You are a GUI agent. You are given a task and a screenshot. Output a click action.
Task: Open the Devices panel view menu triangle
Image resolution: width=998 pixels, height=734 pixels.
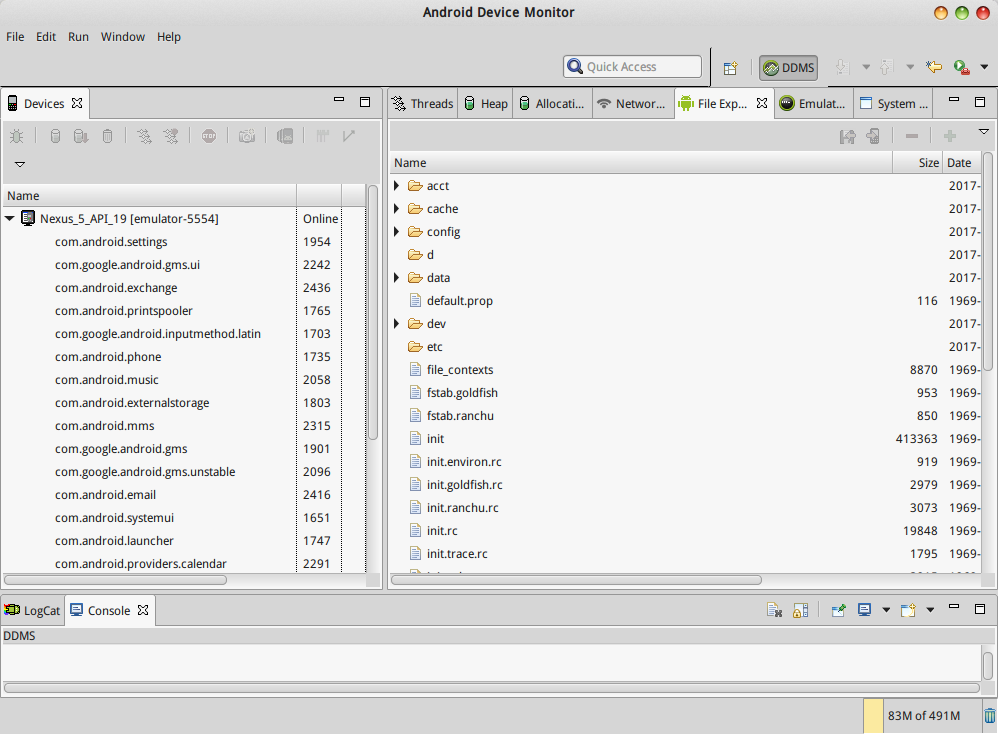20,164
